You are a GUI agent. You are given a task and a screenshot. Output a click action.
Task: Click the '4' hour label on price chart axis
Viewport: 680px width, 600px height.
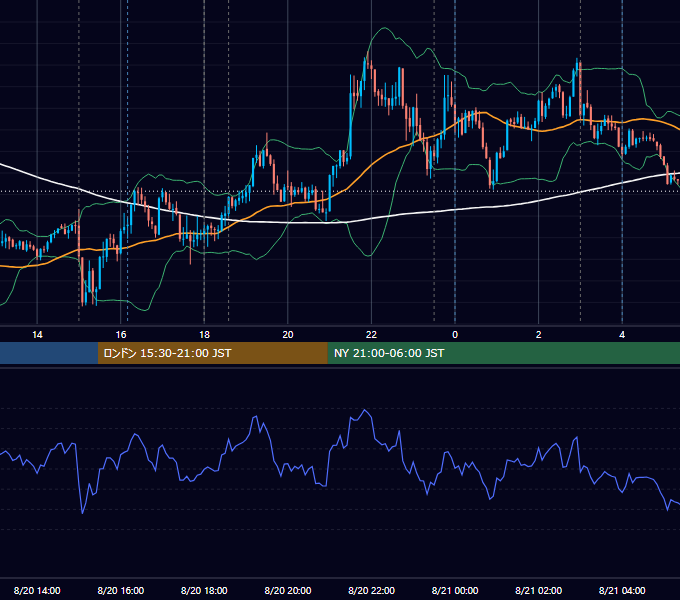622,335
